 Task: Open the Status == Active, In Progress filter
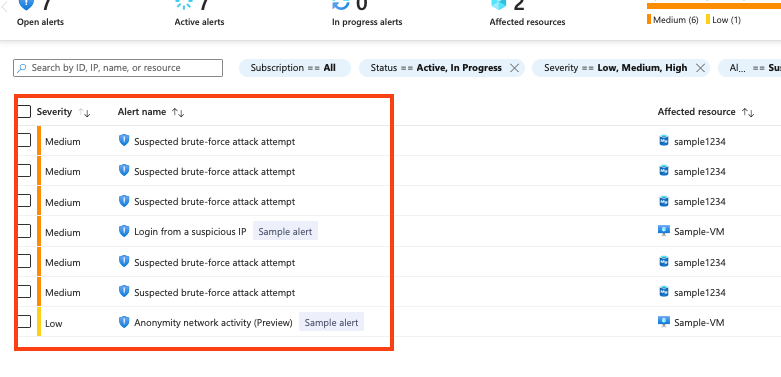(441, 68)
